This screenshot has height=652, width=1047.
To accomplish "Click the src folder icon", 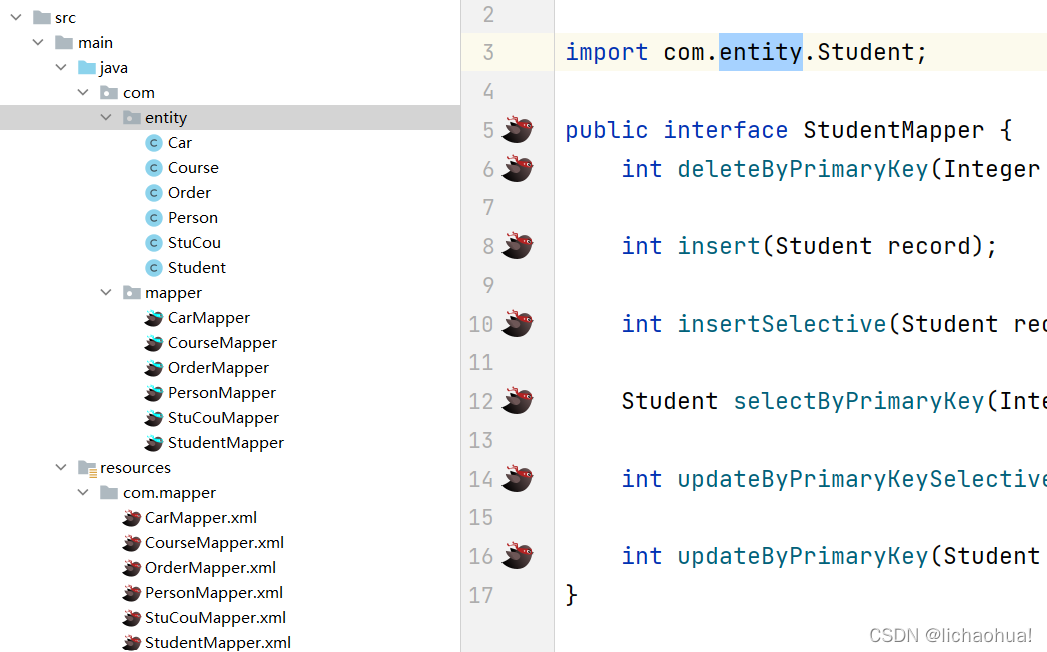I will [x=42, y=17].
